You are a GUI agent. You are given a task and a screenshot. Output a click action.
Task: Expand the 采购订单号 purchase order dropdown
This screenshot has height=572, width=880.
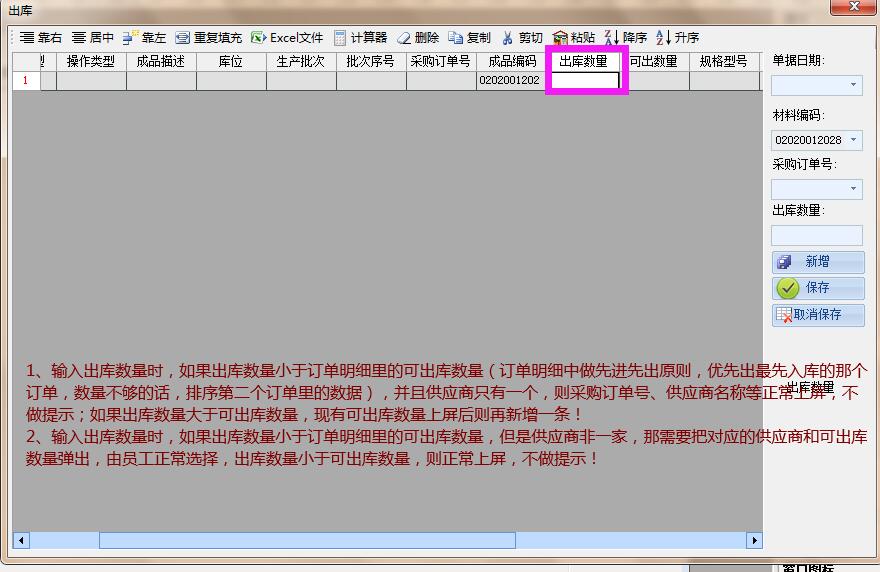point(853,189)
